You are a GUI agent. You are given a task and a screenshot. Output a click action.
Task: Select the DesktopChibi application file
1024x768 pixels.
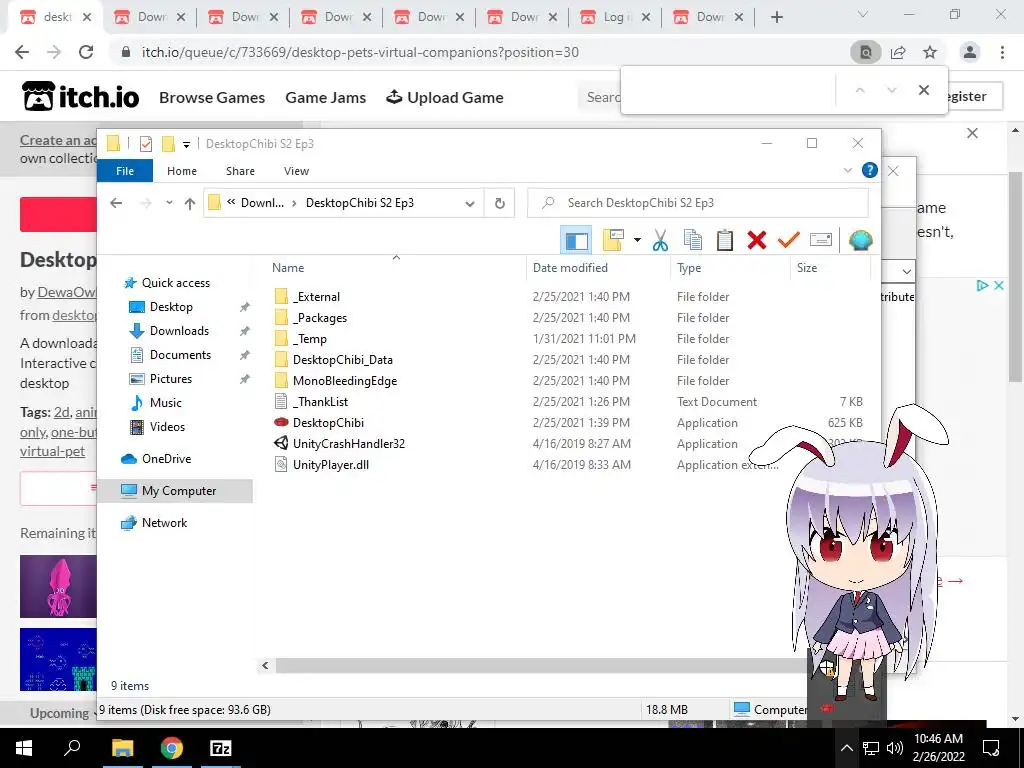tap(328, 423)
